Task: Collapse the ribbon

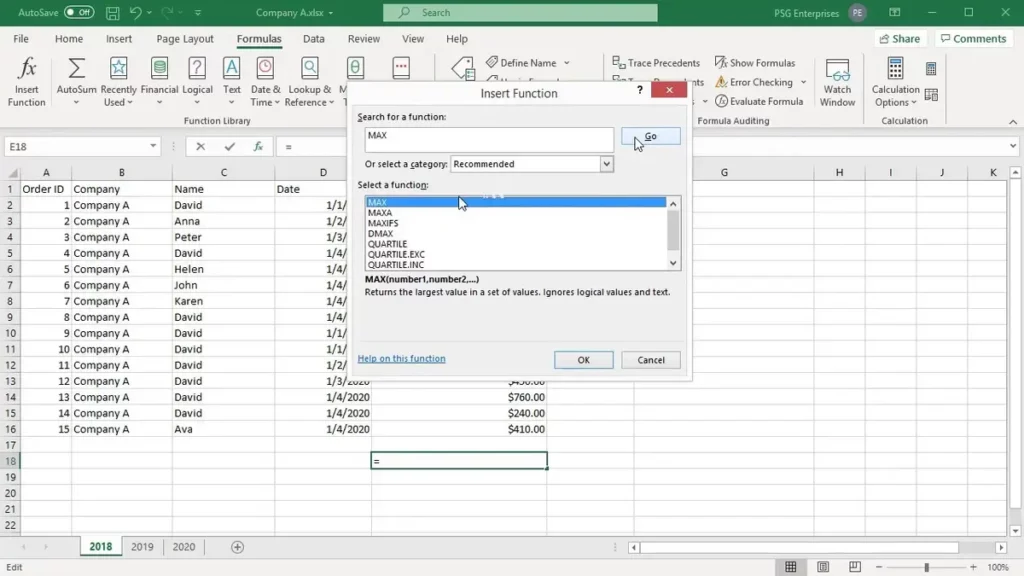Action: 1013,121
